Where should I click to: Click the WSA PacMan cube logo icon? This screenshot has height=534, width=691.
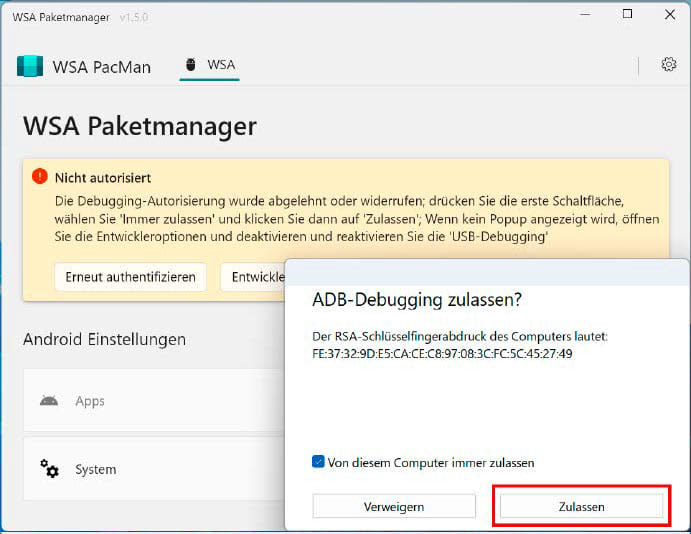[30, 66]
